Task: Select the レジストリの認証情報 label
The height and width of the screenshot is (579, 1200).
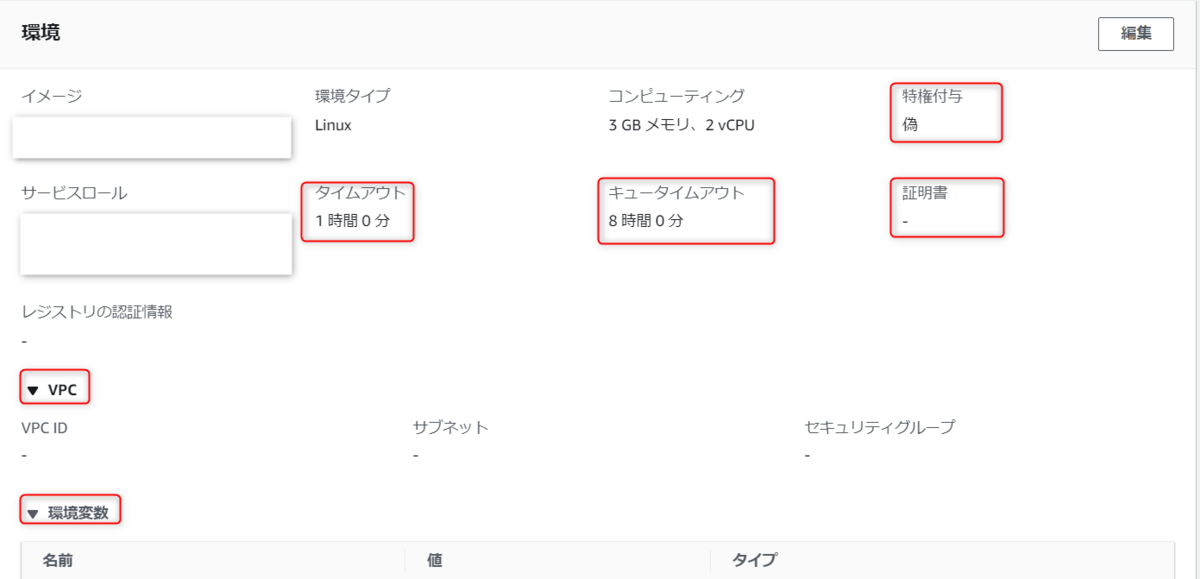Action: [x=97, y=311]
